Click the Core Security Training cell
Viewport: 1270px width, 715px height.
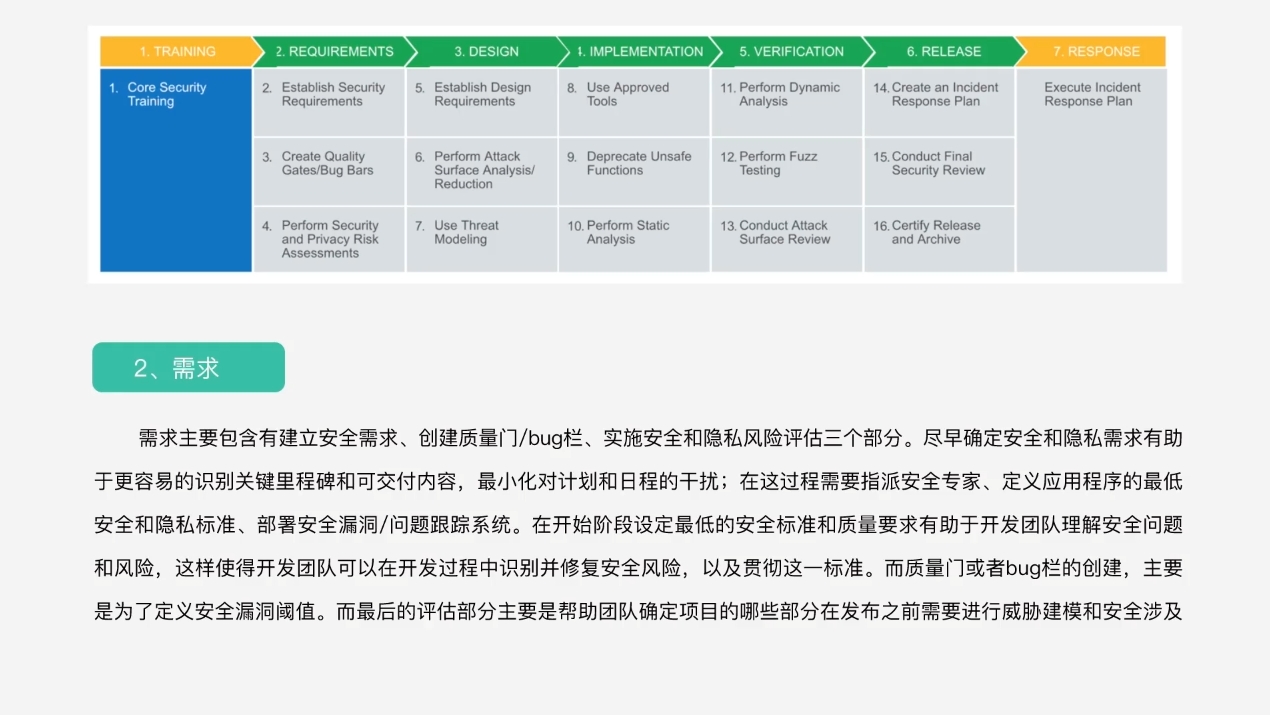coord(176,170)
